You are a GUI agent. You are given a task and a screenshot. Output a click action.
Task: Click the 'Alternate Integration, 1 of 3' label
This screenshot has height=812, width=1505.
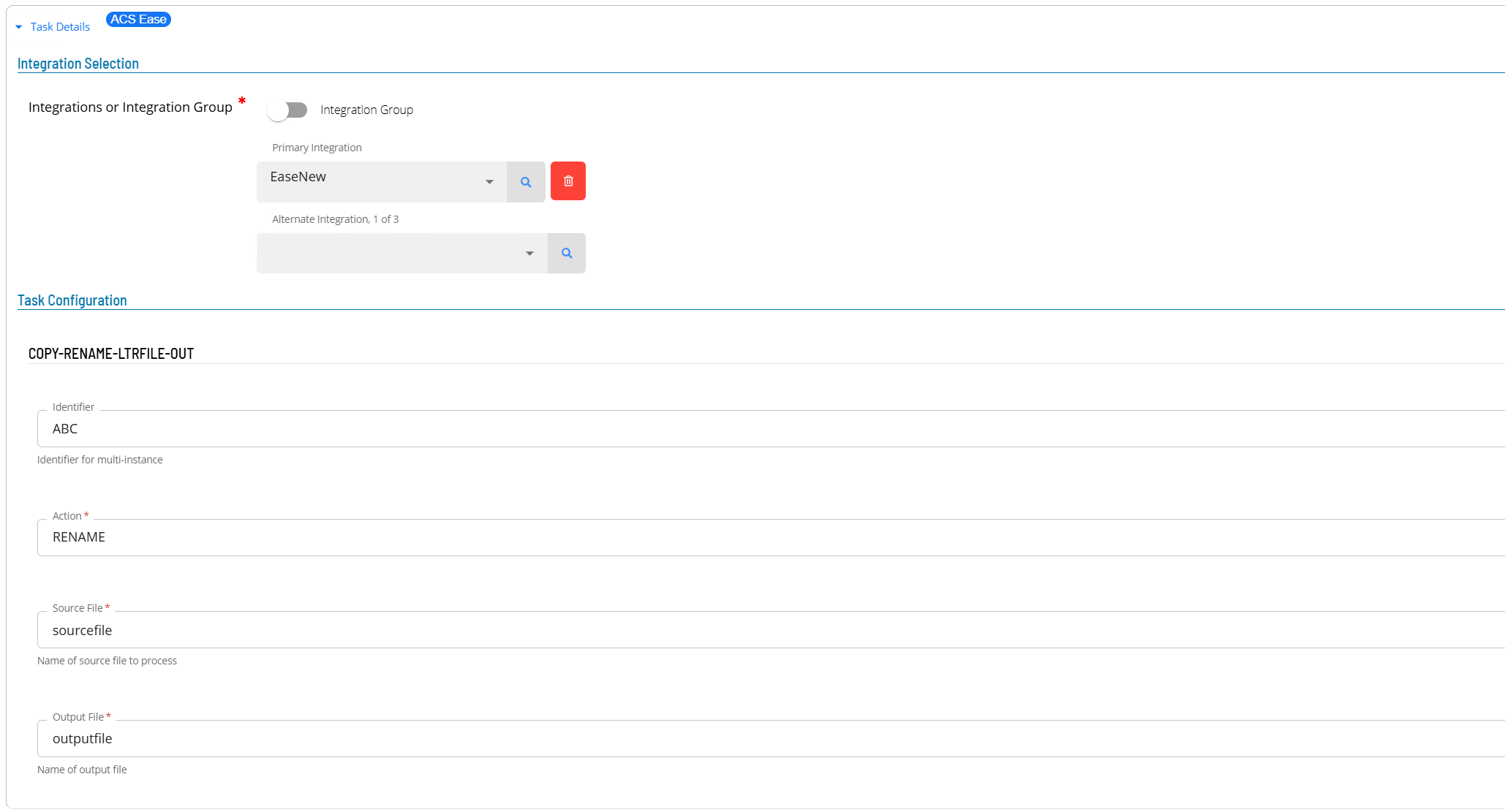[336, 219]
